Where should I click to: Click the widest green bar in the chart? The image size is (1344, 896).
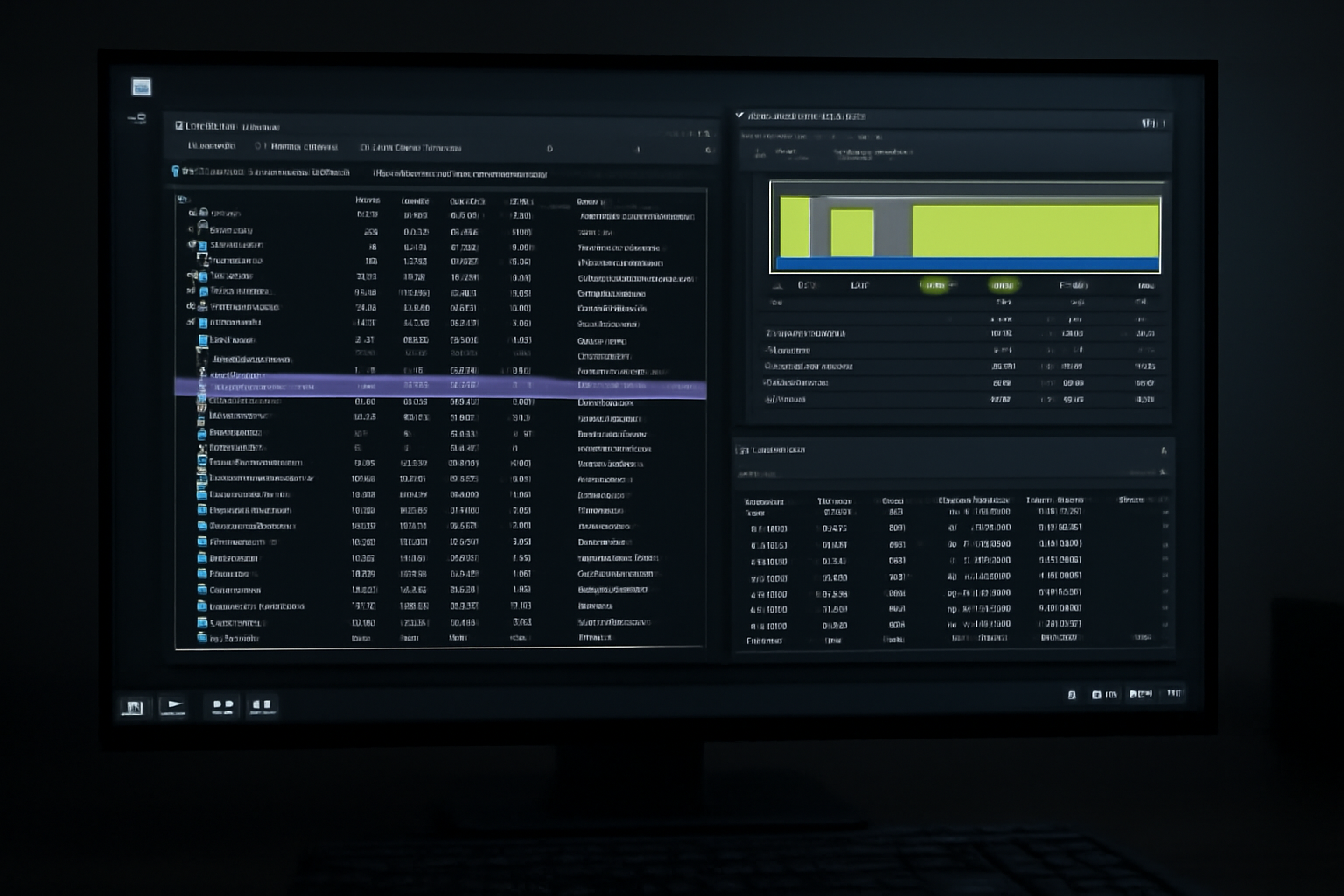click(x=1036, y=231)
